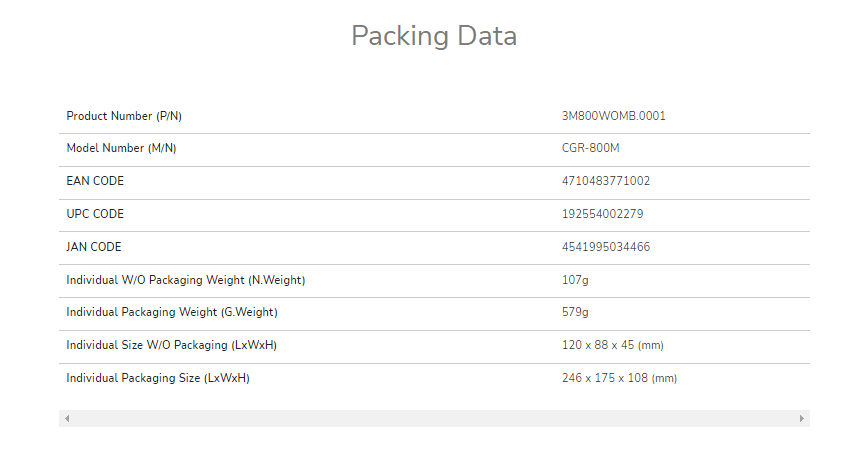Click the packaging size value 246 x 175 x 108

pos(605,378)
